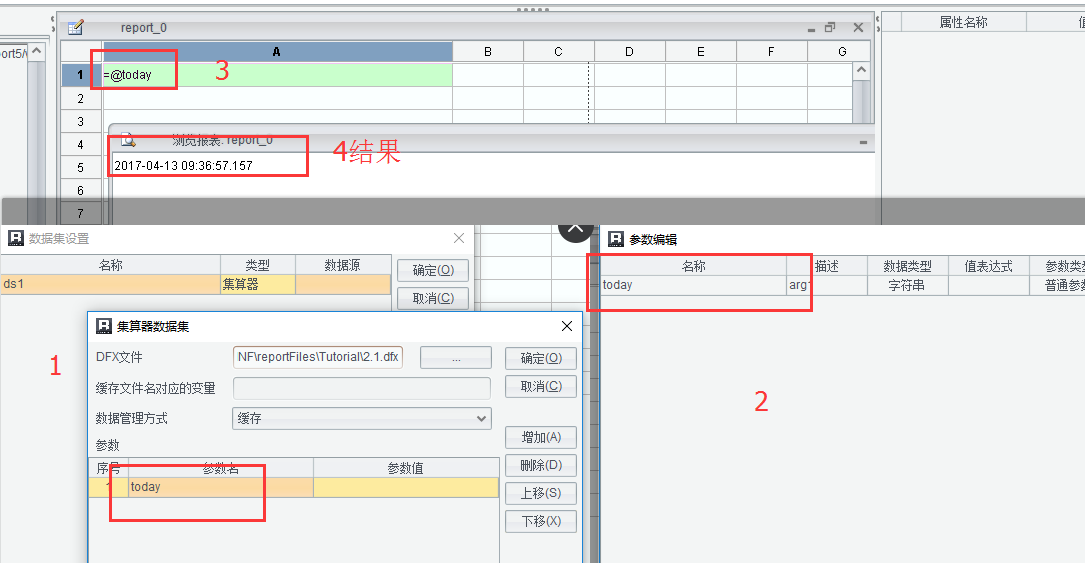The height and width of the screenshot is (563, 1085).
Task: Select the ds1 dataset row
Action: pyautogui.click(x=196, y=284)
